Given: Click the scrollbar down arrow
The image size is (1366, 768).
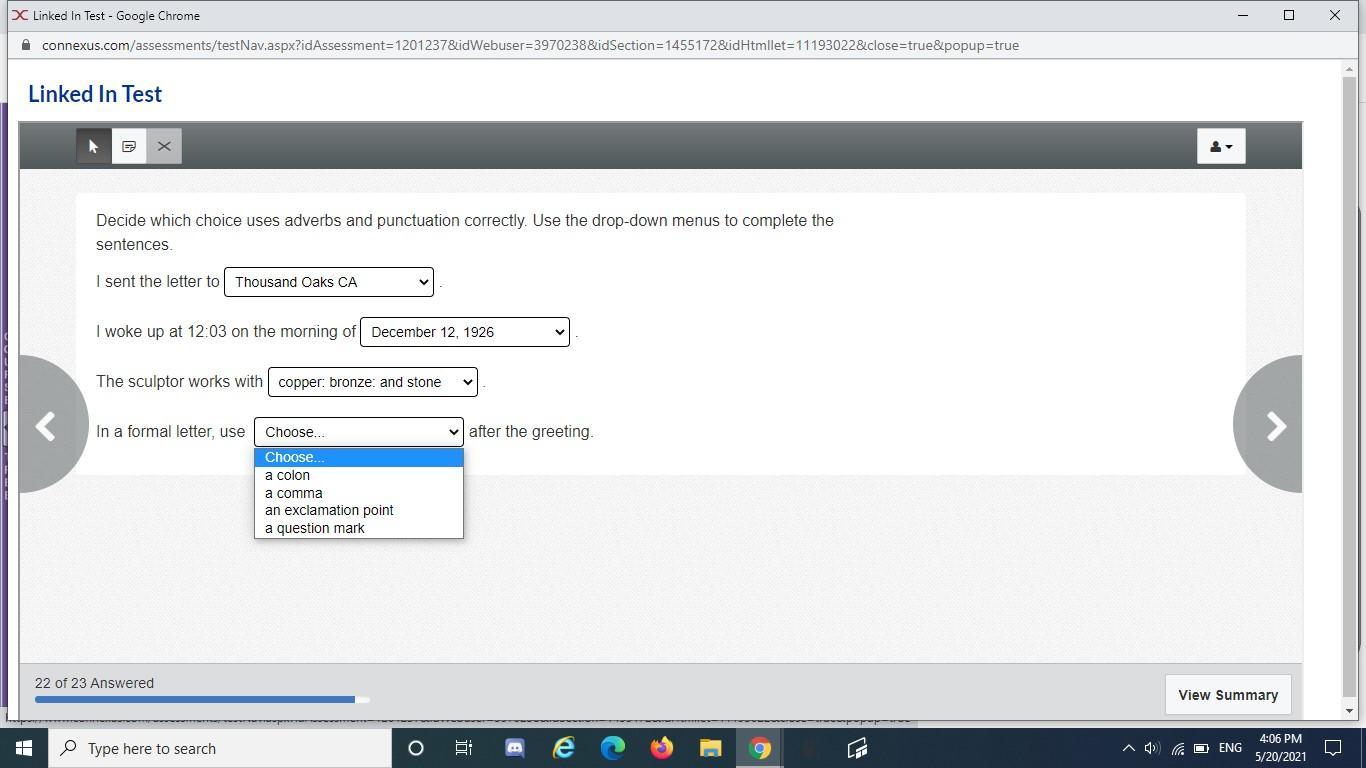Looking at the screenshot, I should coord(1349,711).
